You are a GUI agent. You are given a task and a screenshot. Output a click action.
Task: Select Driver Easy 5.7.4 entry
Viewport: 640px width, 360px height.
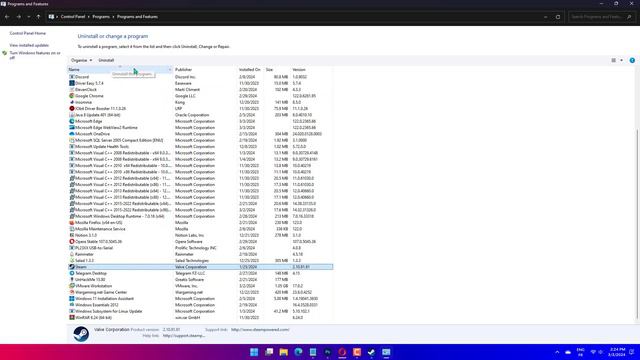(200, 83)
